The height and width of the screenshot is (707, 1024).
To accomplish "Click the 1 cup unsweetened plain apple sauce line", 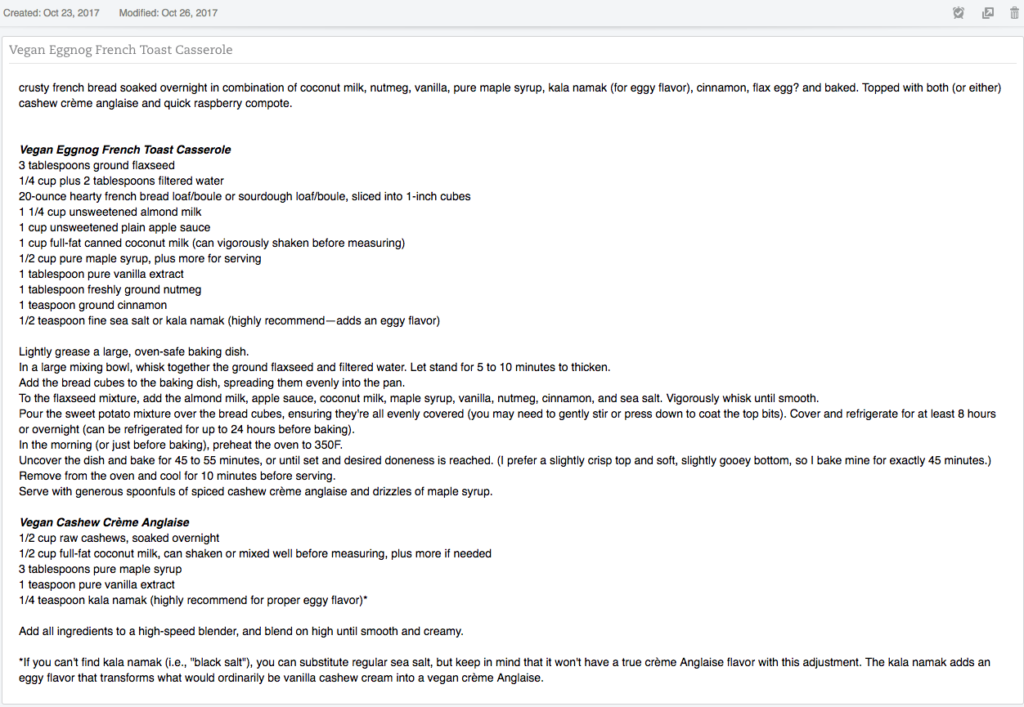I will (114, 227).
